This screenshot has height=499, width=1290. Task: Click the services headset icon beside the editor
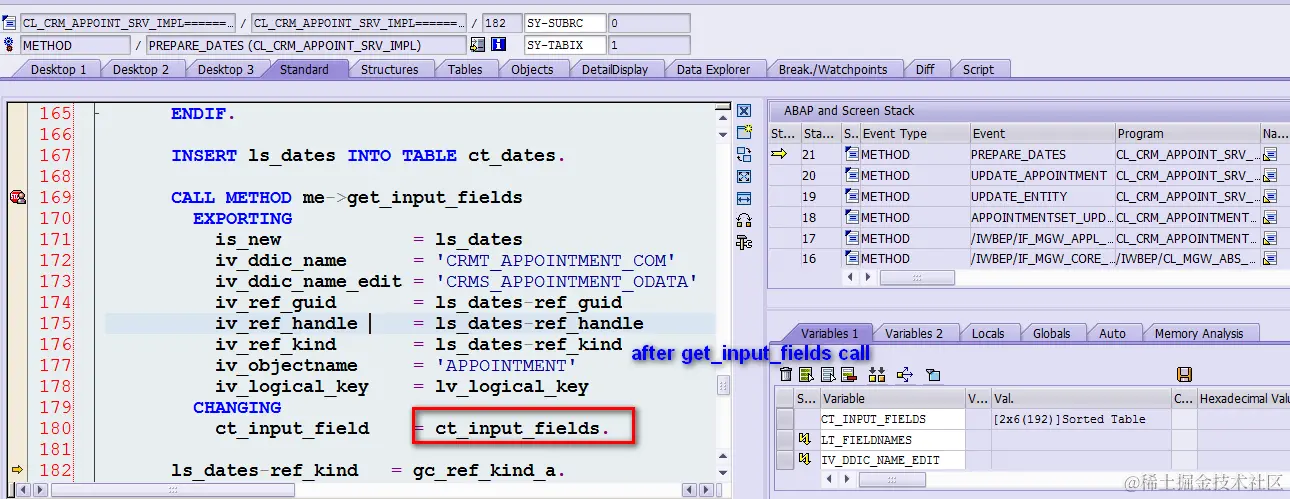tap(744, 220)
